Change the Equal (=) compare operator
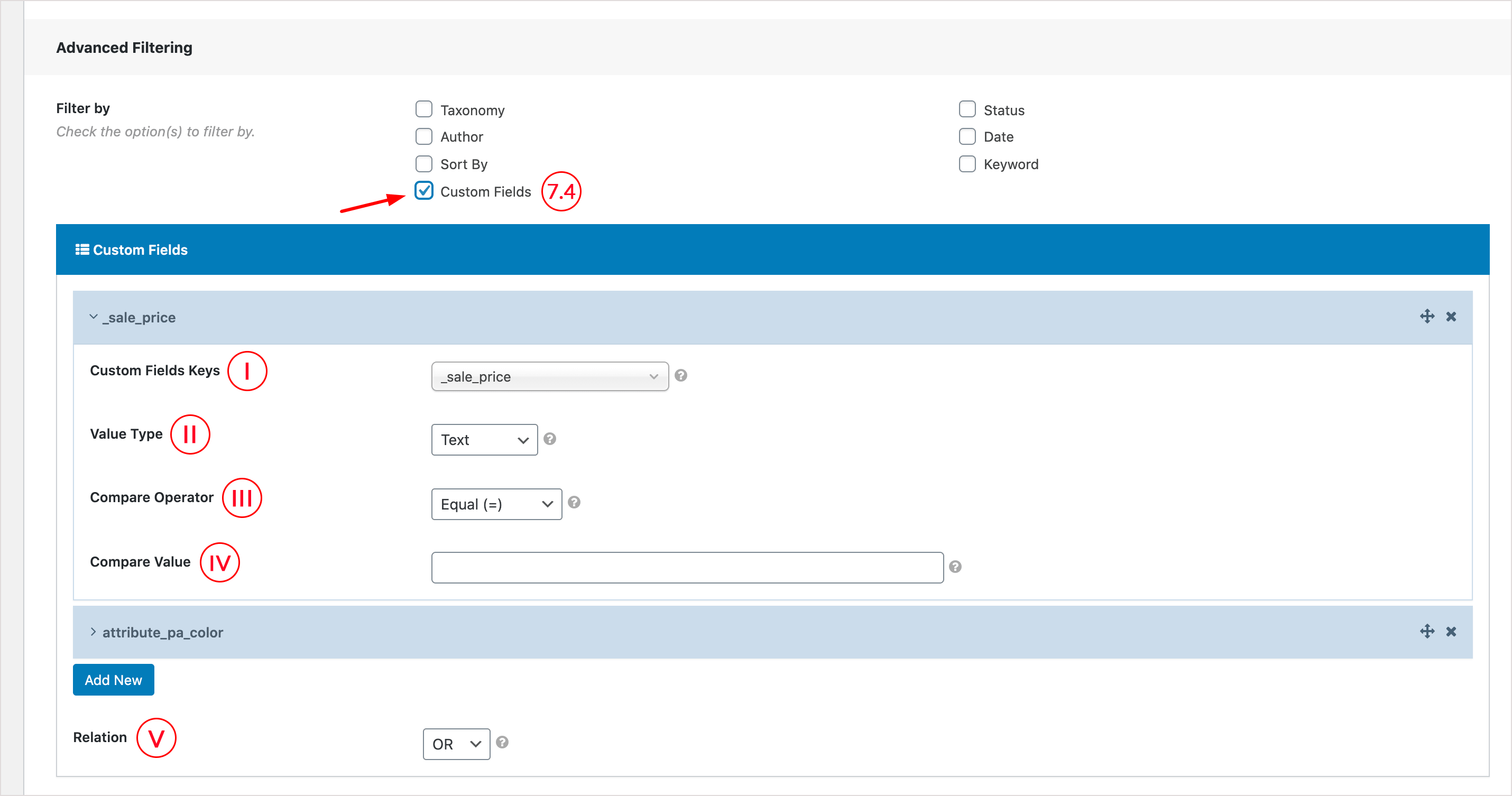 pos(496,504)
